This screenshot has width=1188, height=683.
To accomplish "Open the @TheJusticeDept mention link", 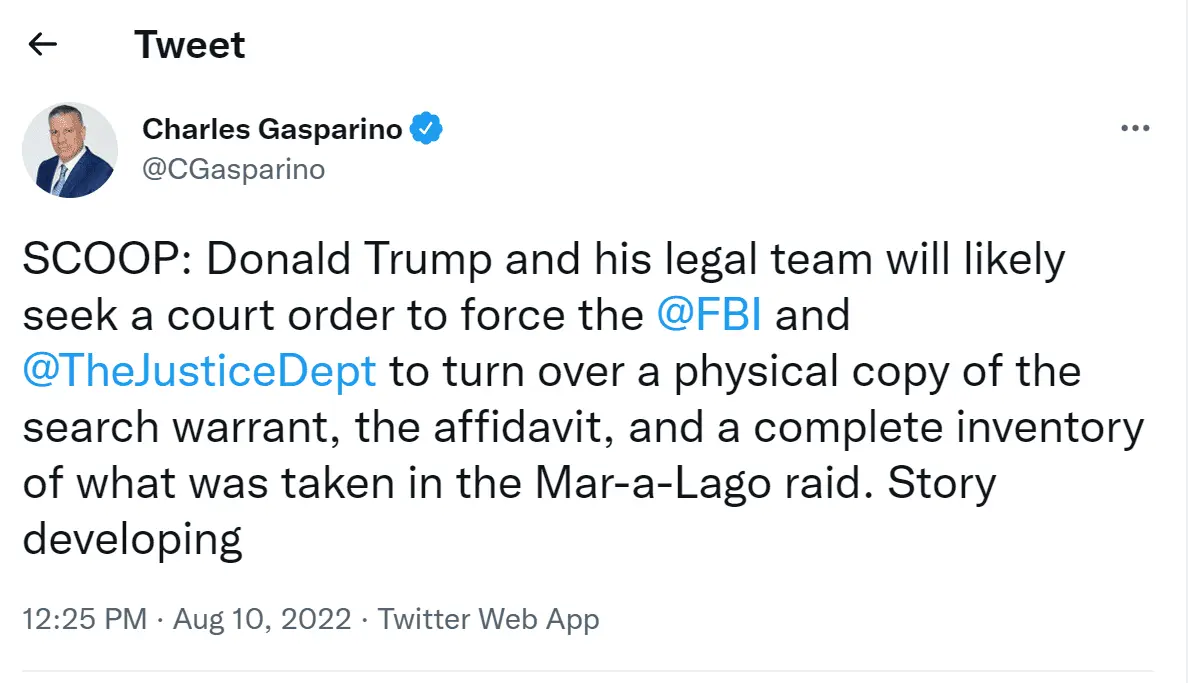I will point(199,371).
